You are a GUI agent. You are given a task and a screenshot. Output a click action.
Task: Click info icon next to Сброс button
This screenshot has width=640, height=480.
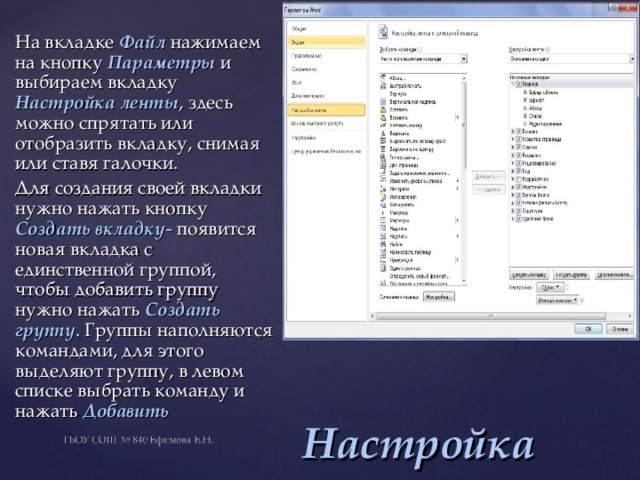(567, 287)
